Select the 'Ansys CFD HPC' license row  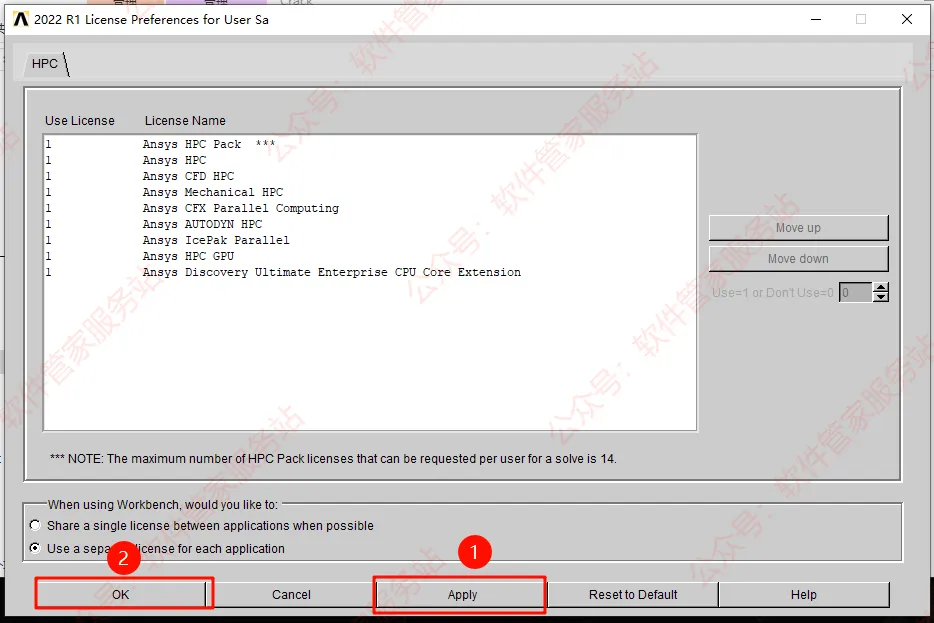tap(369, 176)
